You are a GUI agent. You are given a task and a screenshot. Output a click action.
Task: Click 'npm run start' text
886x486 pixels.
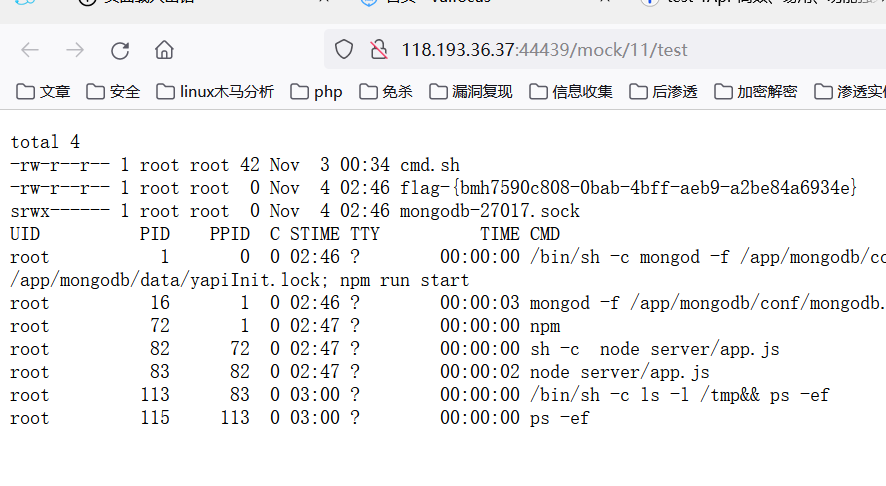coord(404,280)
